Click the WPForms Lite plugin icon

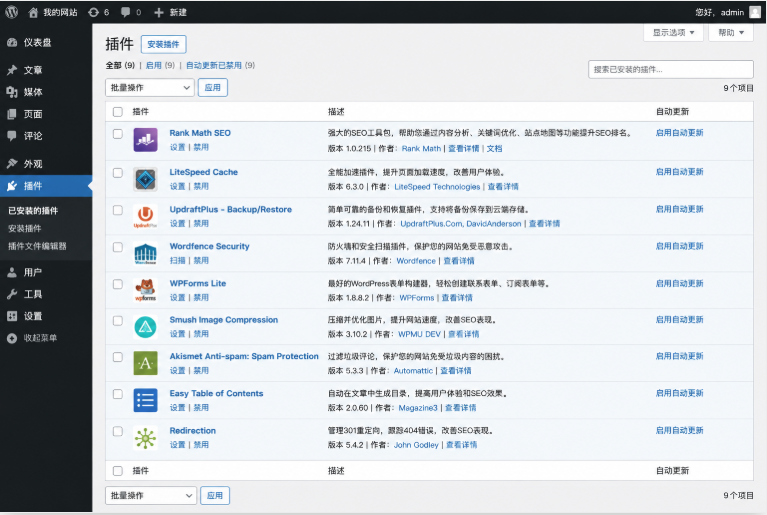point(145,291)
